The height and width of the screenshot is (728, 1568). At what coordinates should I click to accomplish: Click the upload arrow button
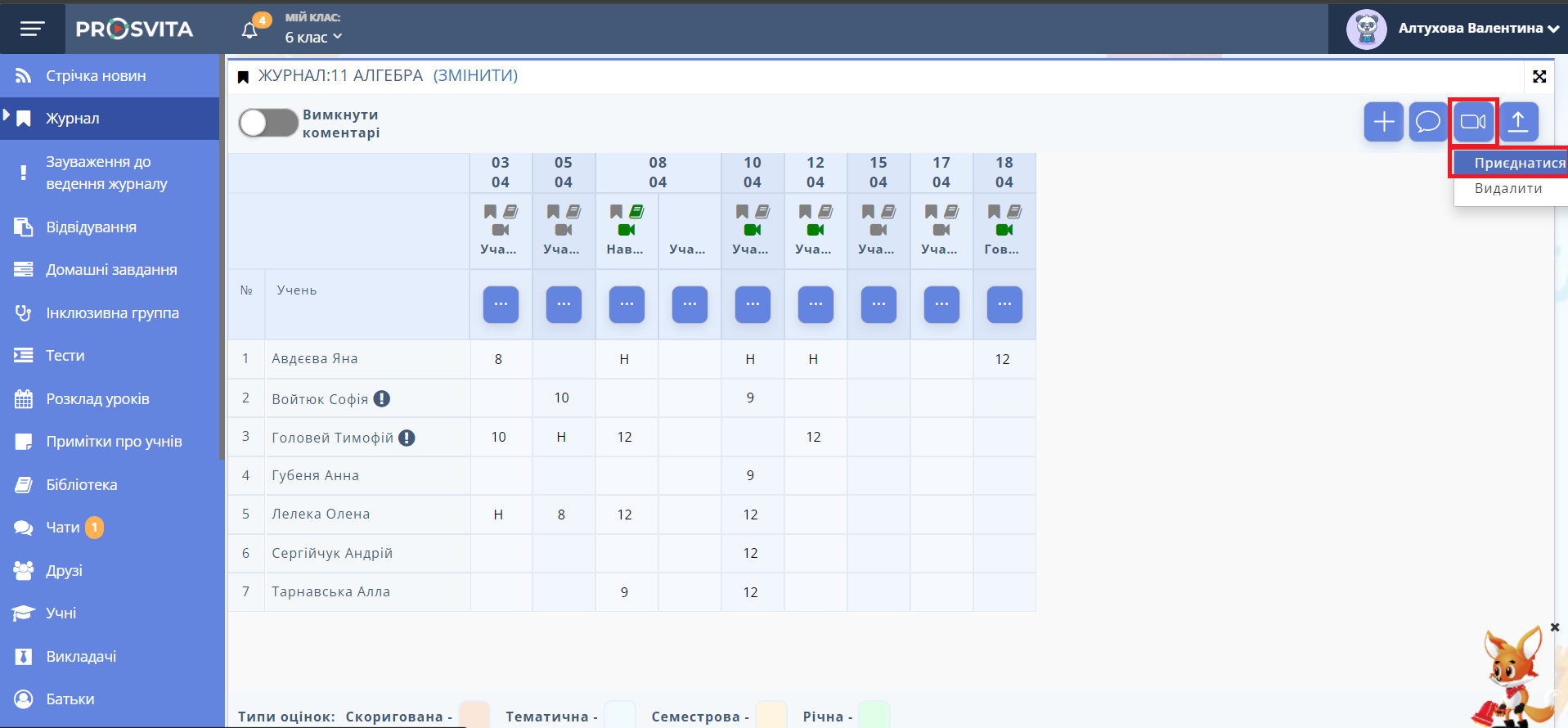[1518, 122]
